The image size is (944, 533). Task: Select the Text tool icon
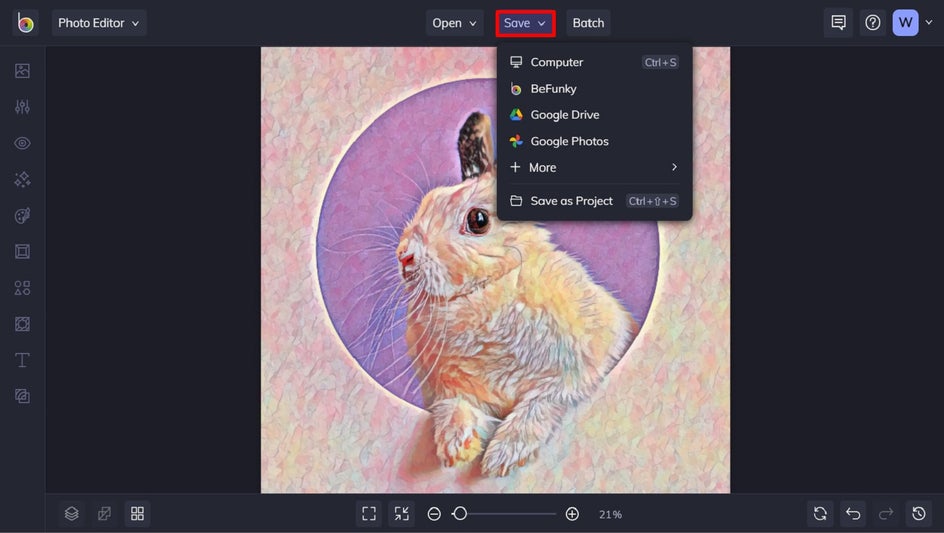pyautogui.click(x=22, y=360)
